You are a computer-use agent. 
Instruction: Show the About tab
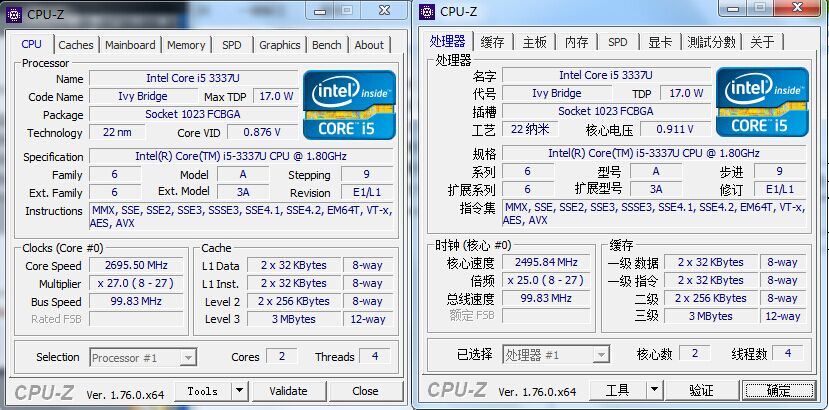[369, 45]
